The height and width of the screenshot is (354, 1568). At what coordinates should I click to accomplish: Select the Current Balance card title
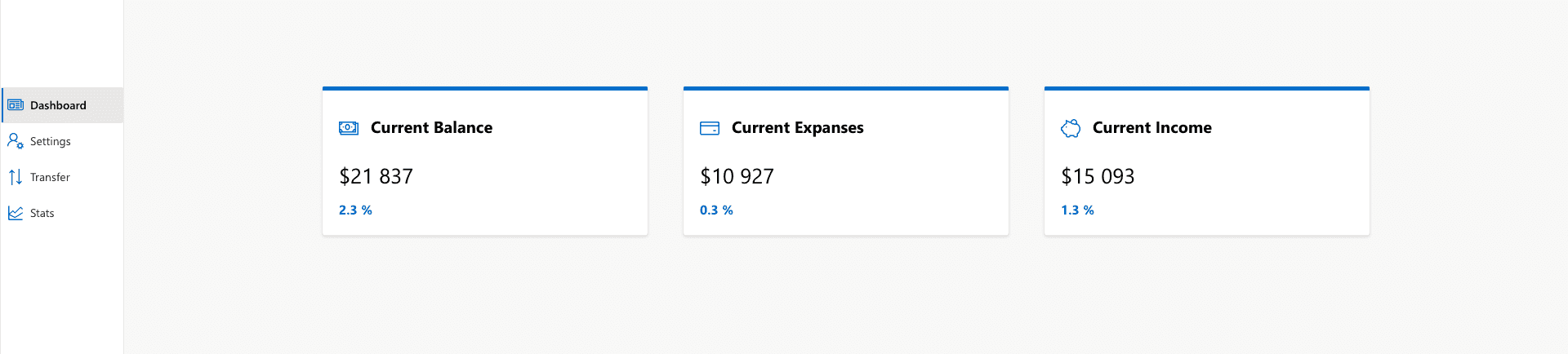pos(431,127)
